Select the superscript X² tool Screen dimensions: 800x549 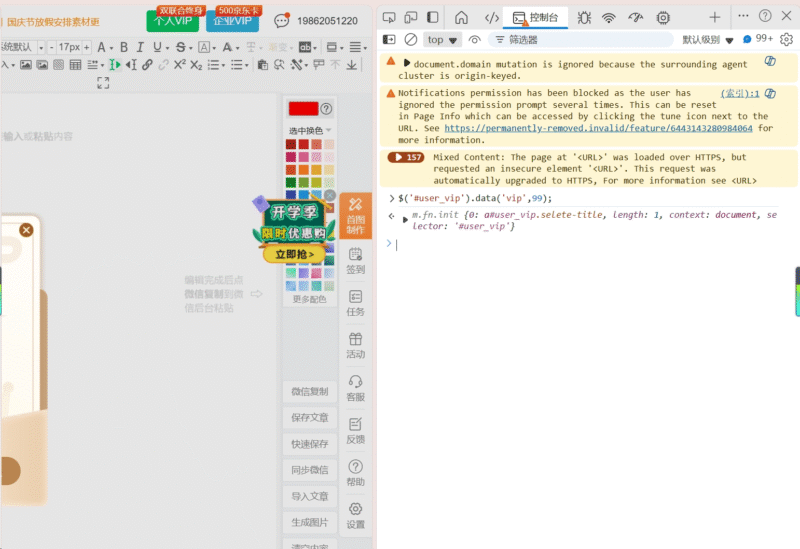coord(179,65)
